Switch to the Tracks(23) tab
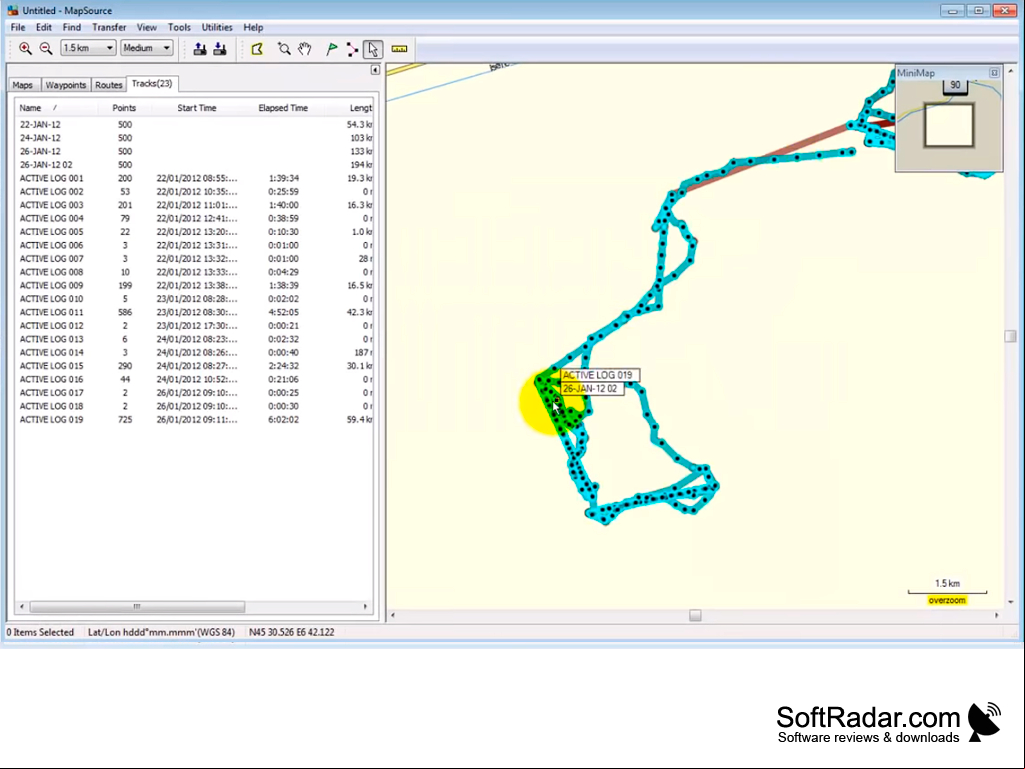The height and width of the screenshot is (769, 1025). click(x=152, y=84)
